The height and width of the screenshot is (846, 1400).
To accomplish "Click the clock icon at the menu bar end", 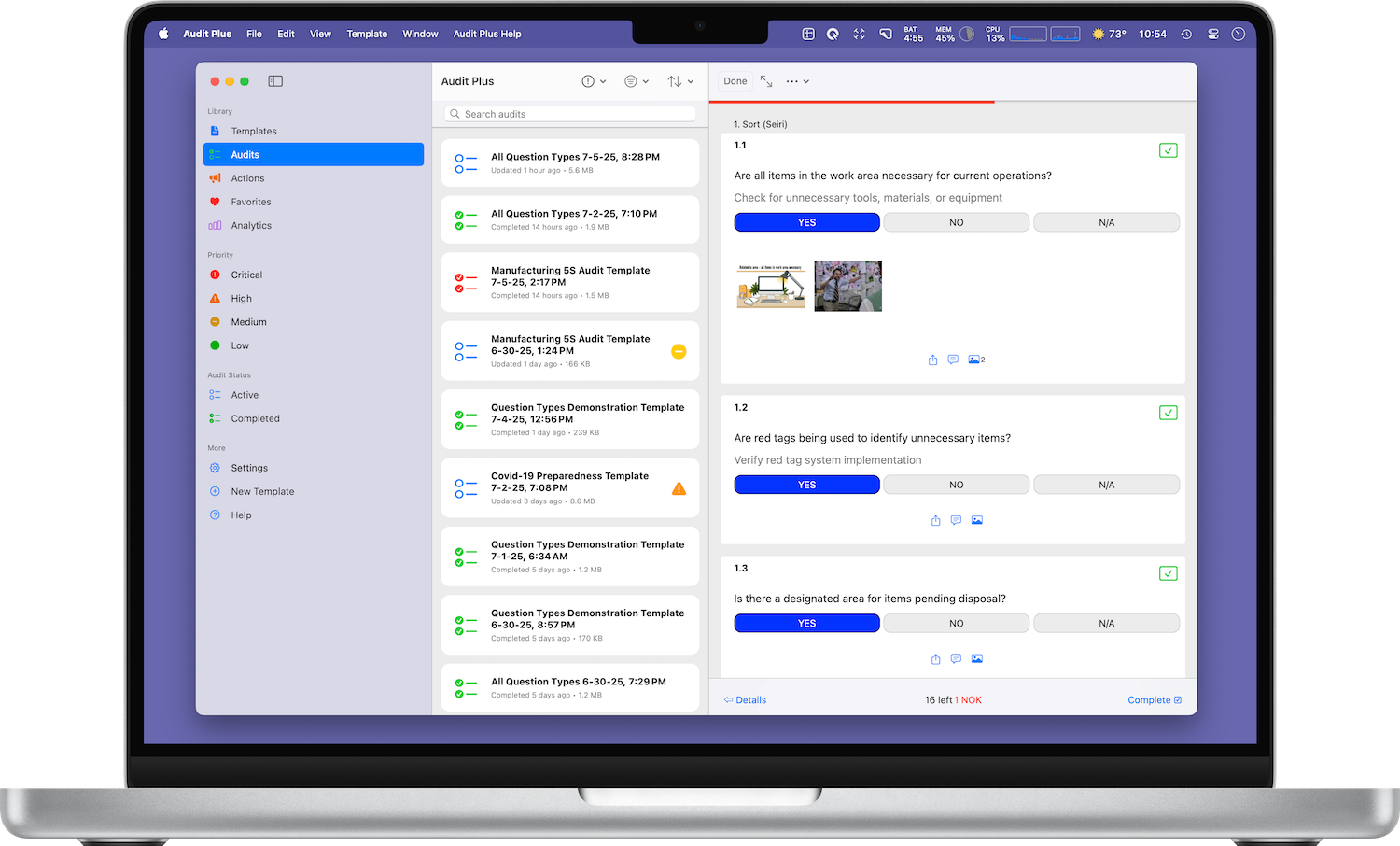I will pos(1239,34).
